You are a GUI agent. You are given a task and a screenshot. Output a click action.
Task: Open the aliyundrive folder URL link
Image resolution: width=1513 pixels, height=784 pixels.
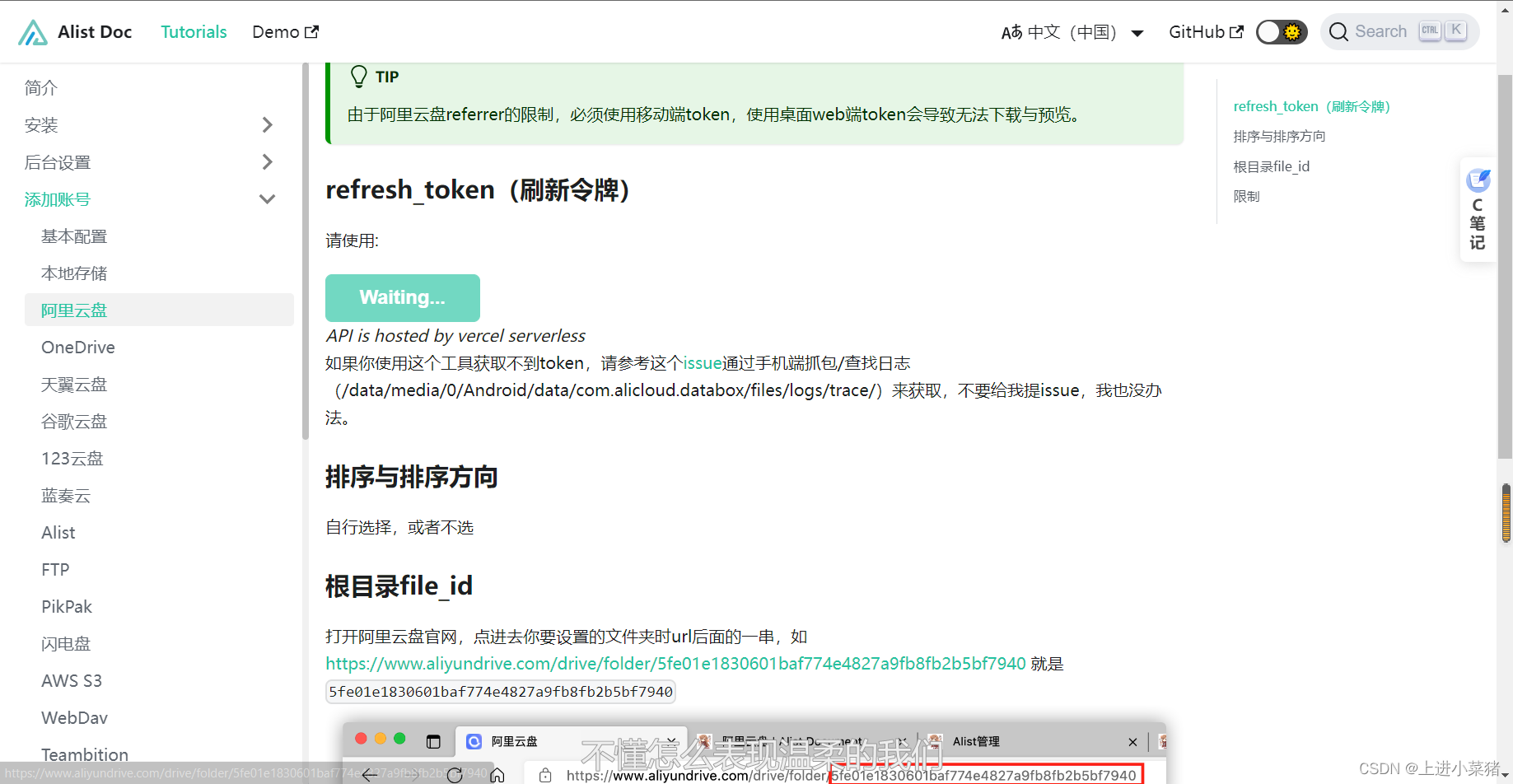pos(675,664)
